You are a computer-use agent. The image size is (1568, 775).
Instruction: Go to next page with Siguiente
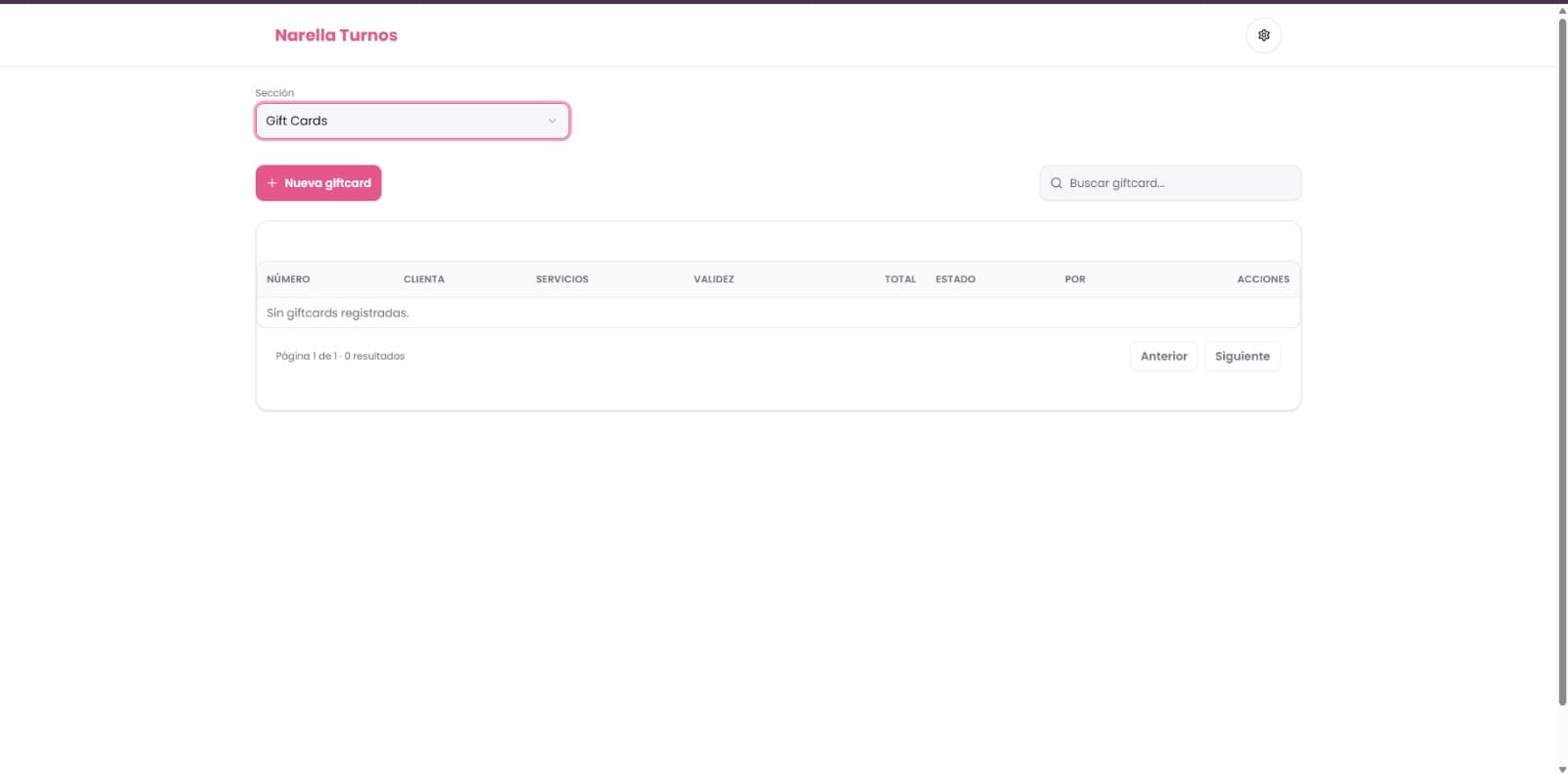tap(1242, 357)
